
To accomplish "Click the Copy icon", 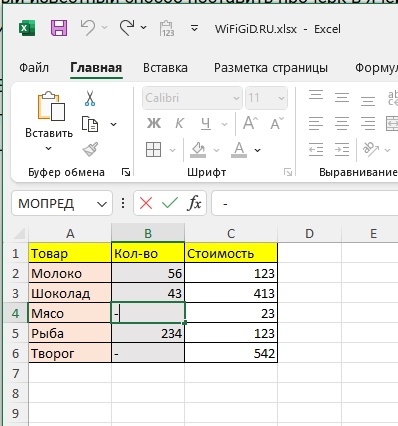I will (x=90, y=124).
